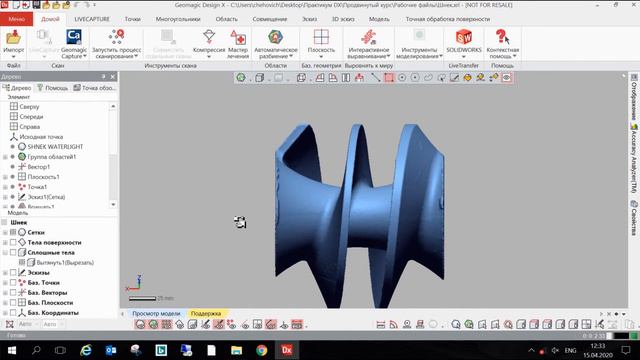Switch to the Эскиз ribbon tab

[x=309, y=19]
